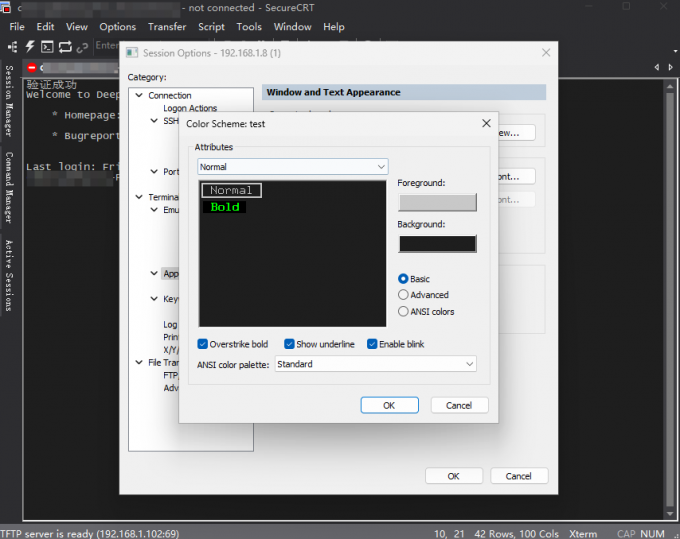Viewport: 680px width, 539px height.
Task: Click the Background color swatch
Action: pyautogui.click(x=437, y=244)
